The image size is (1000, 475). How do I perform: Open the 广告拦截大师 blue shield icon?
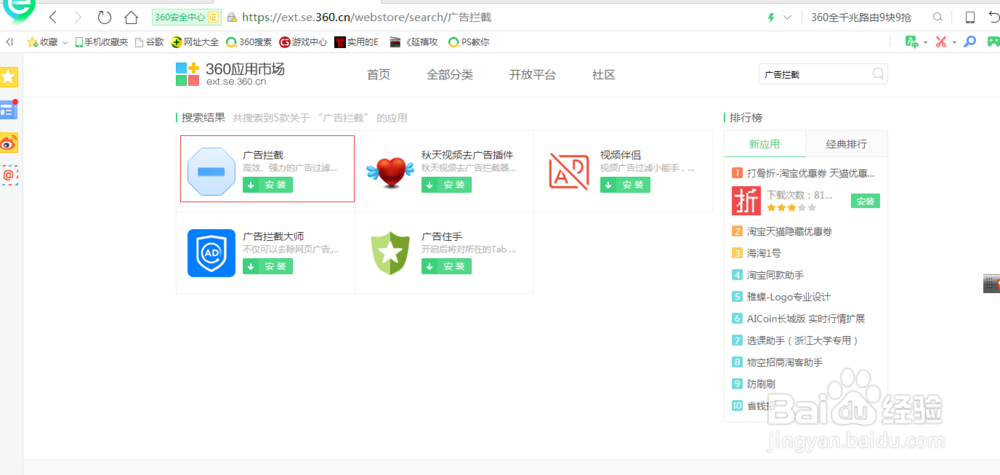click(x=211, y=253)
